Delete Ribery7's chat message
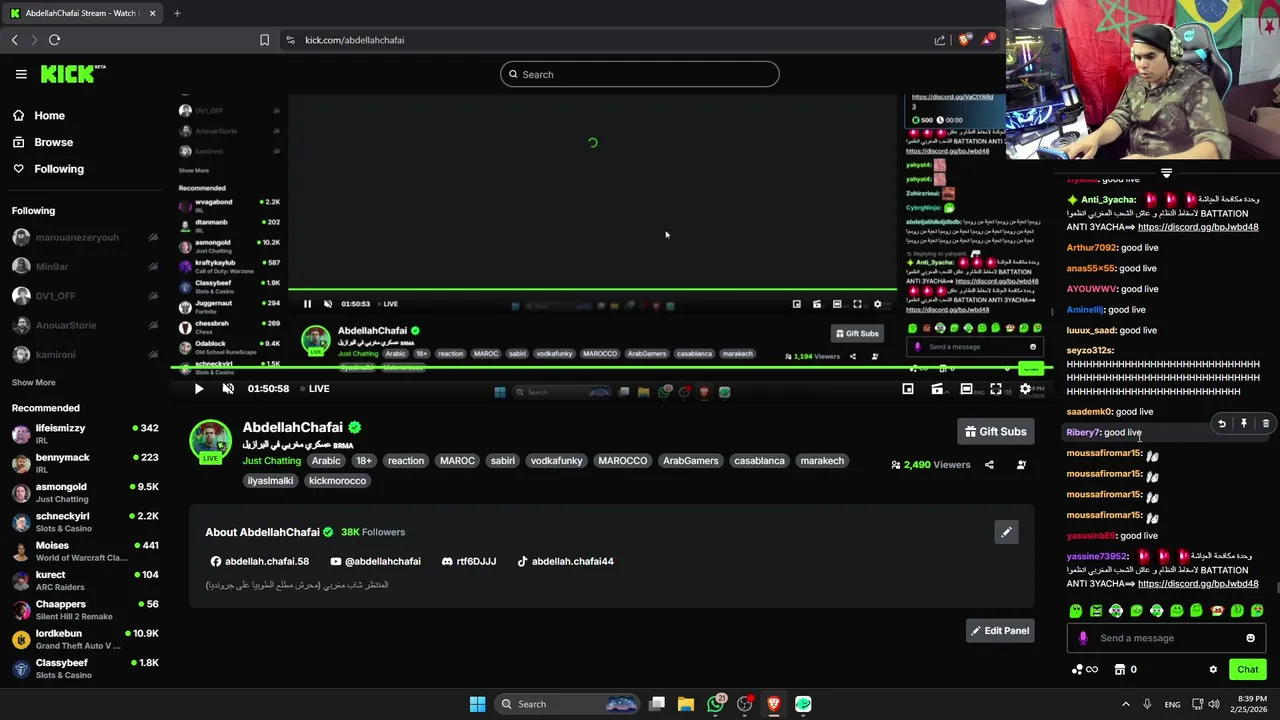Image resolution: width=1280 pixels, height=720 pixels. [x=1266, y=424]
